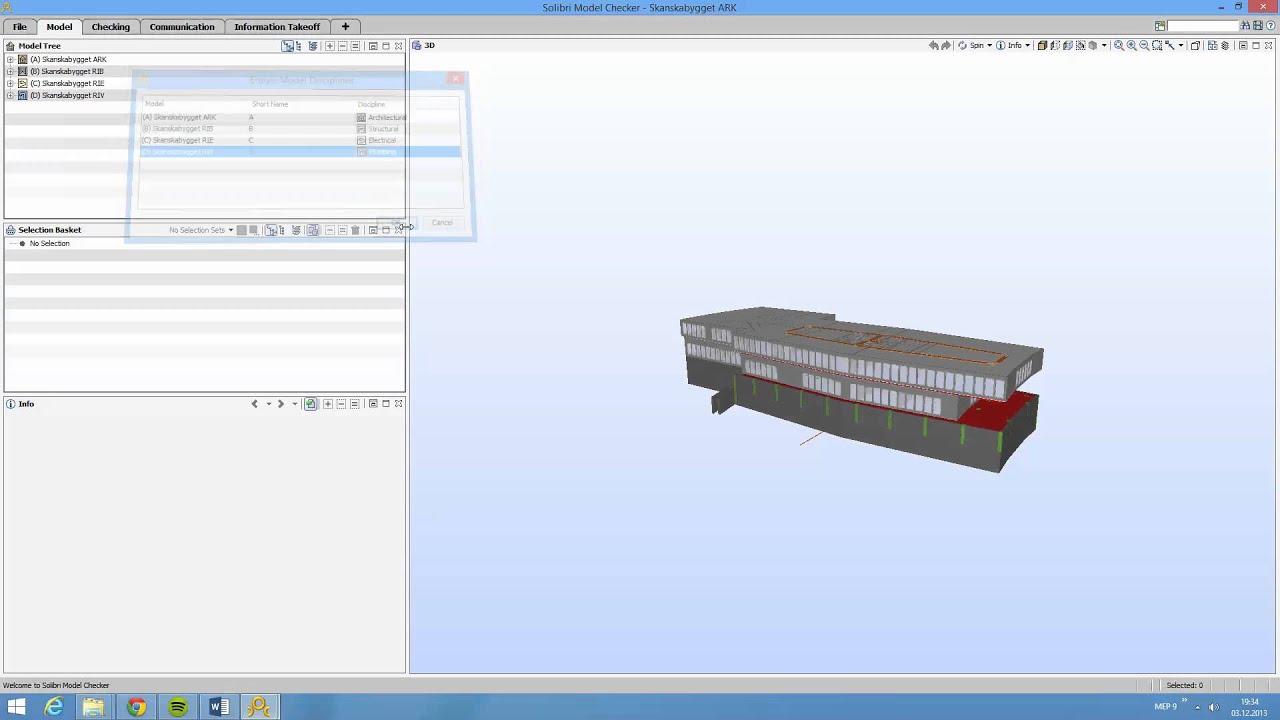This screenshot has height=720, width=1280.
Task: Click the search field in top right
Action: [1203, 26]
